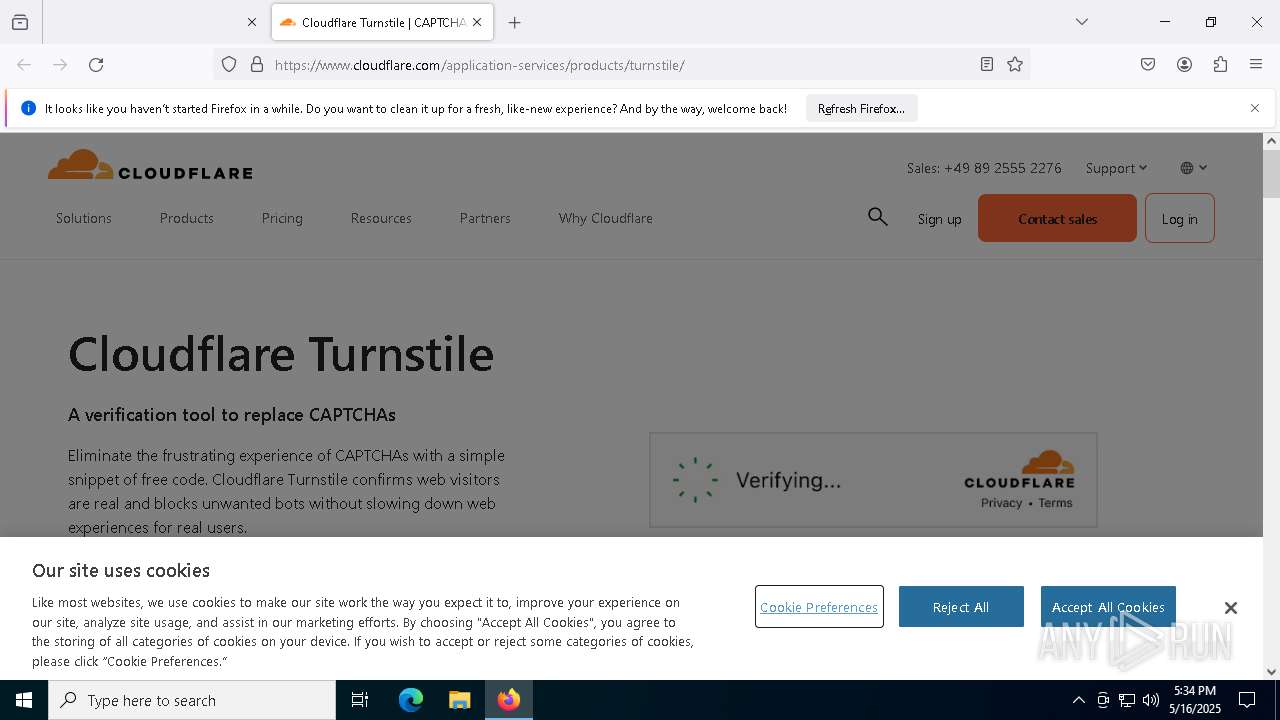
Task: Launch Microsoft Edge from taskbar
Action: point(411,700)
